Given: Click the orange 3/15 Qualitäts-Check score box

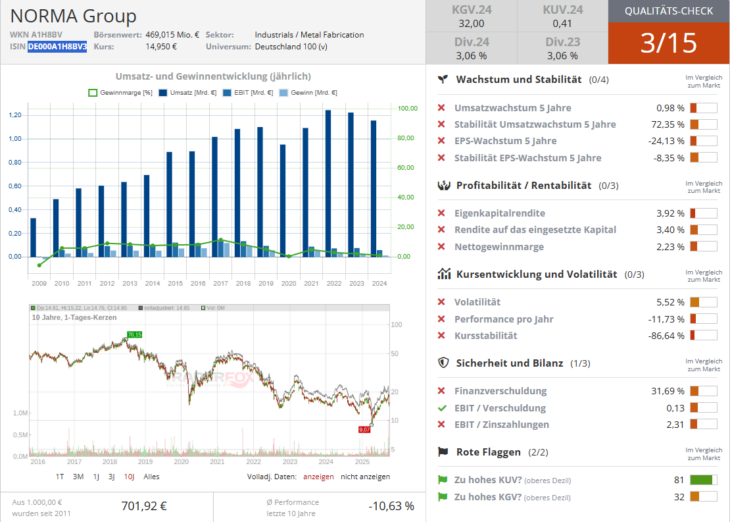Looking at the screenshot, I should pos(668,43).
